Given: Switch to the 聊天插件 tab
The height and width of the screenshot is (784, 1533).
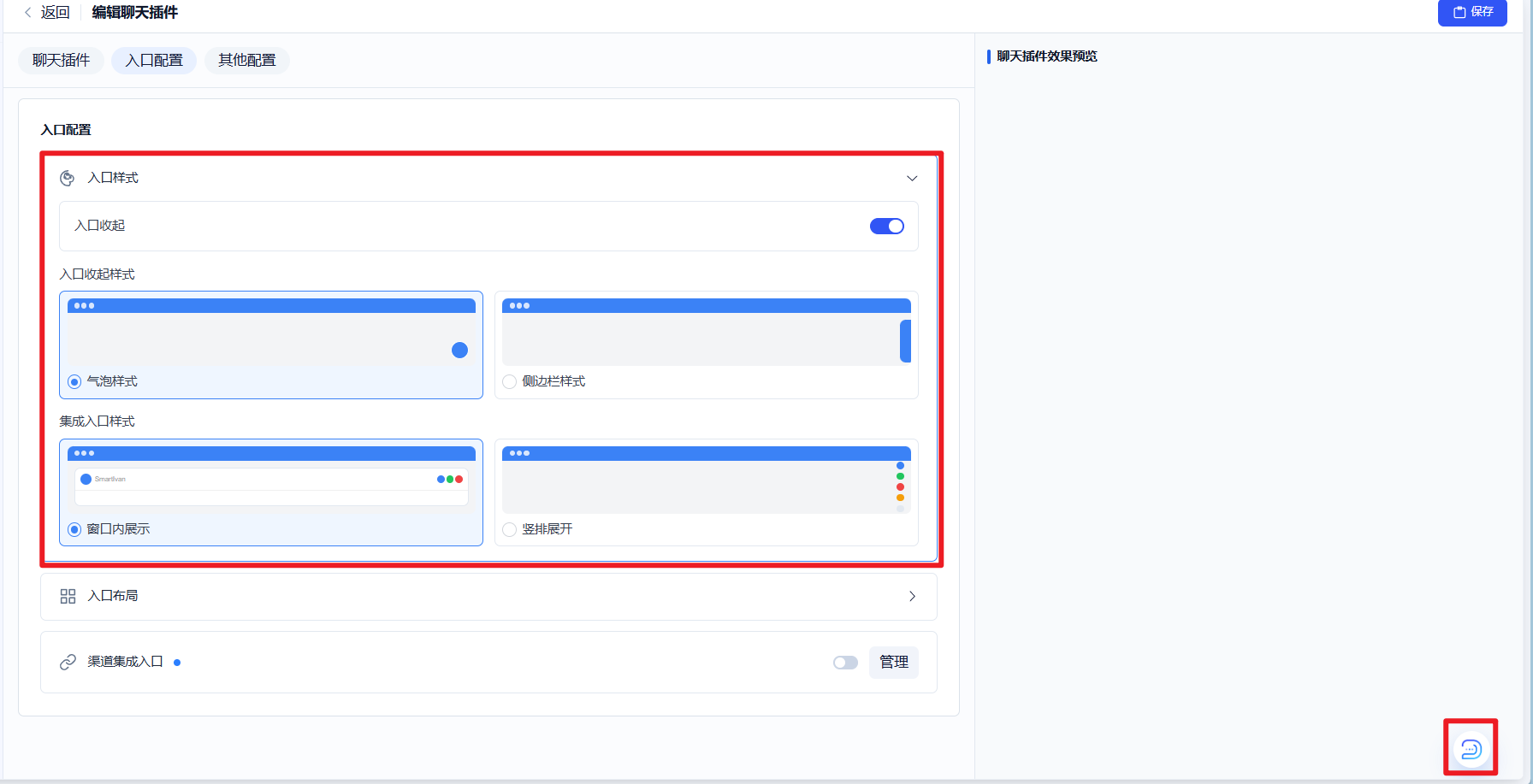Looking at the screenshot, I should point(62,60).
